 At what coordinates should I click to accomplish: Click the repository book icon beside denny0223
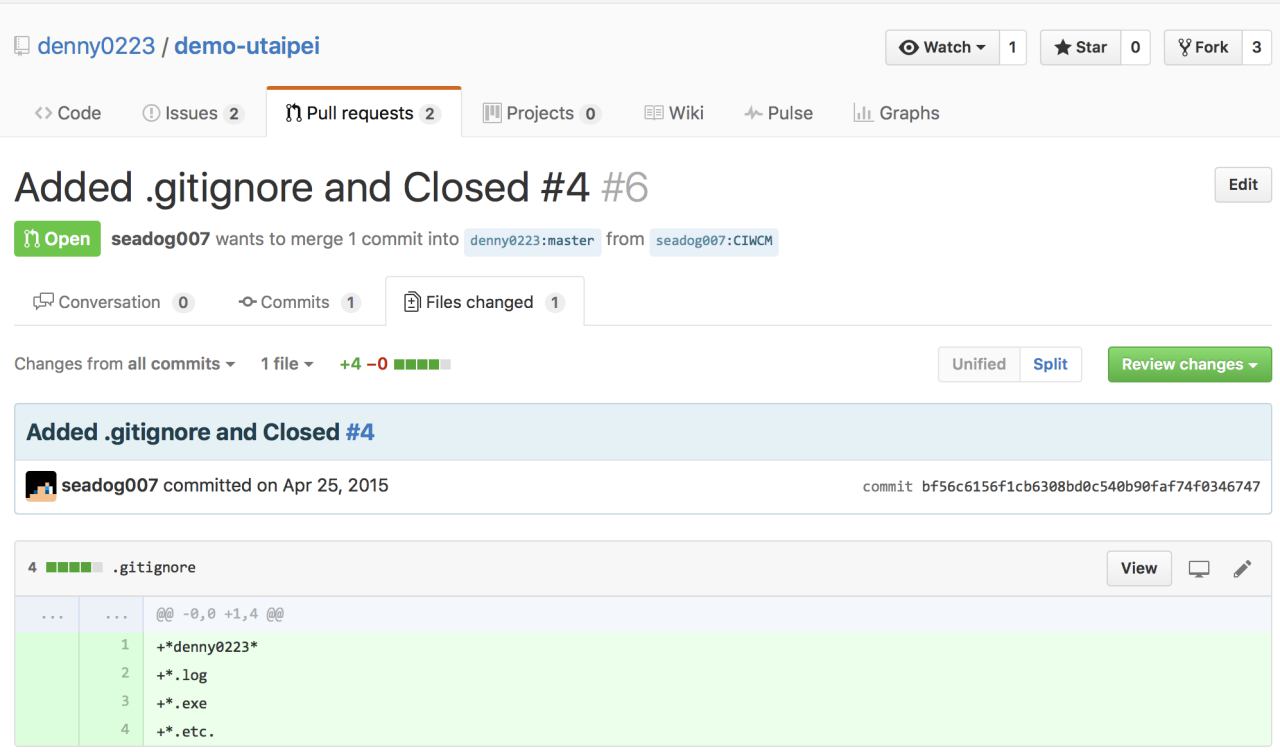point(22,46)
